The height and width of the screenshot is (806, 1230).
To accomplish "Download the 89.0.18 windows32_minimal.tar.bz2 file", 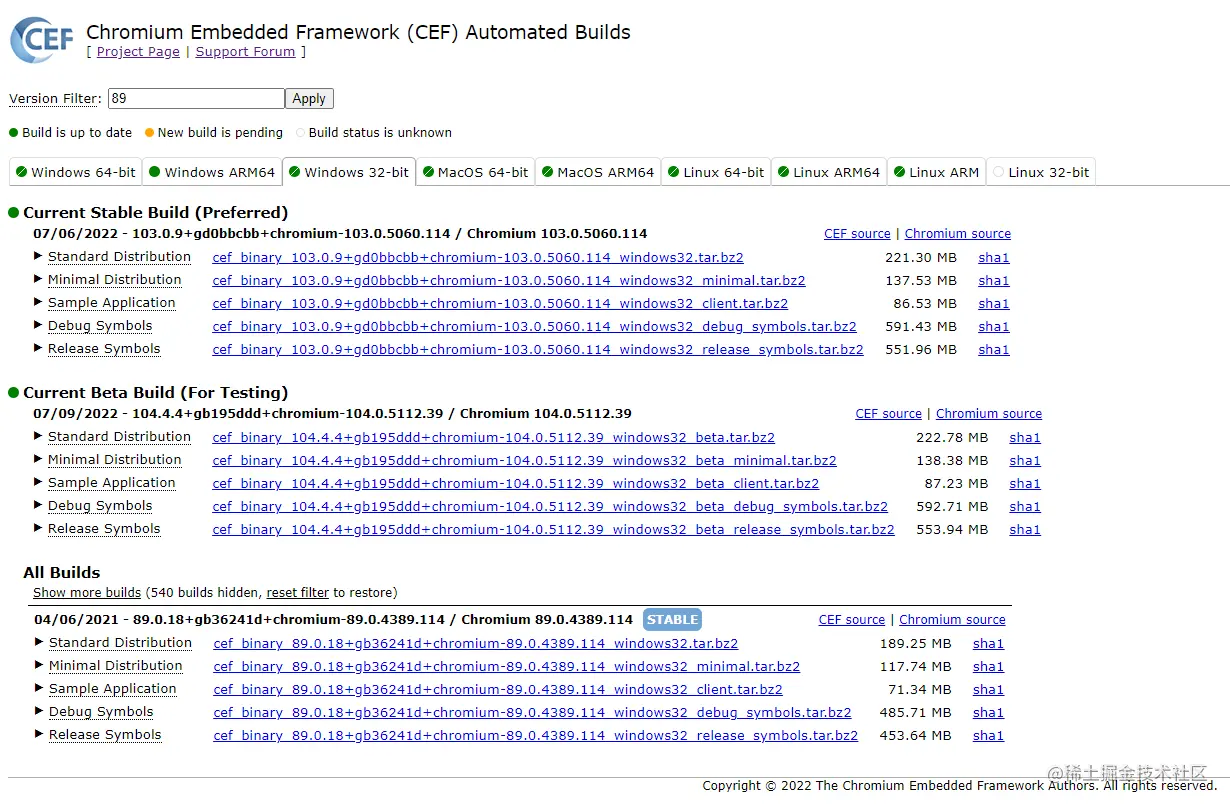I will click(507, 667).
